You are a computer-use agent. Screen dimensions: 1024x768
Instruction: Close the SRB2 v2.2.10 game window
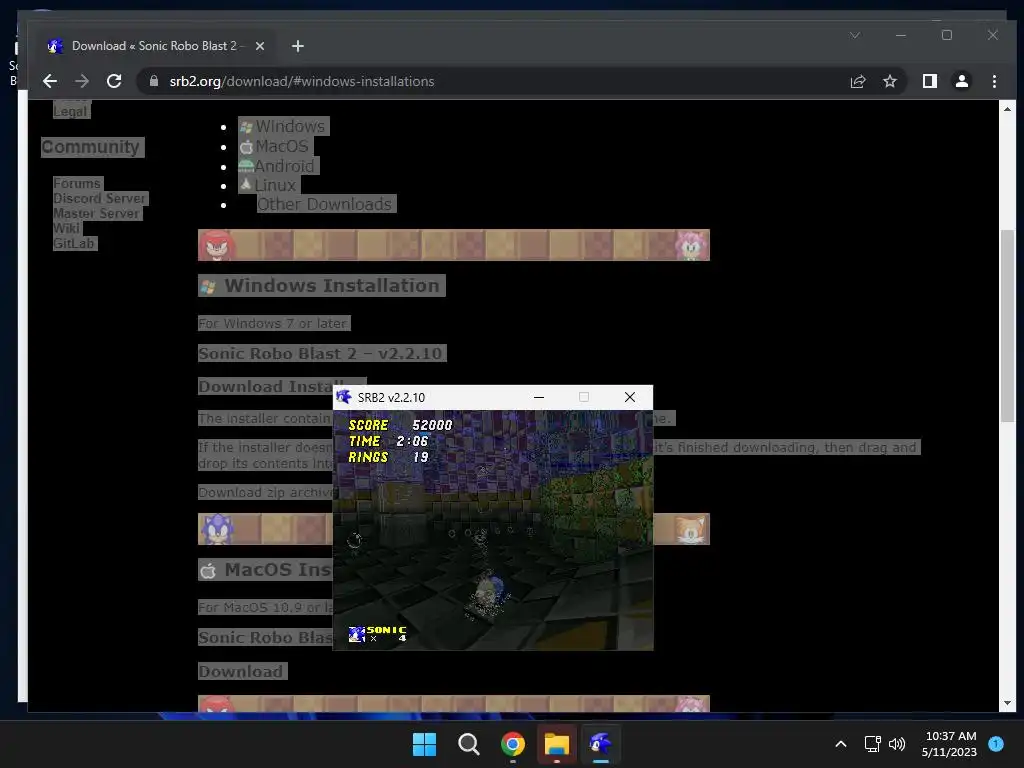630,397
